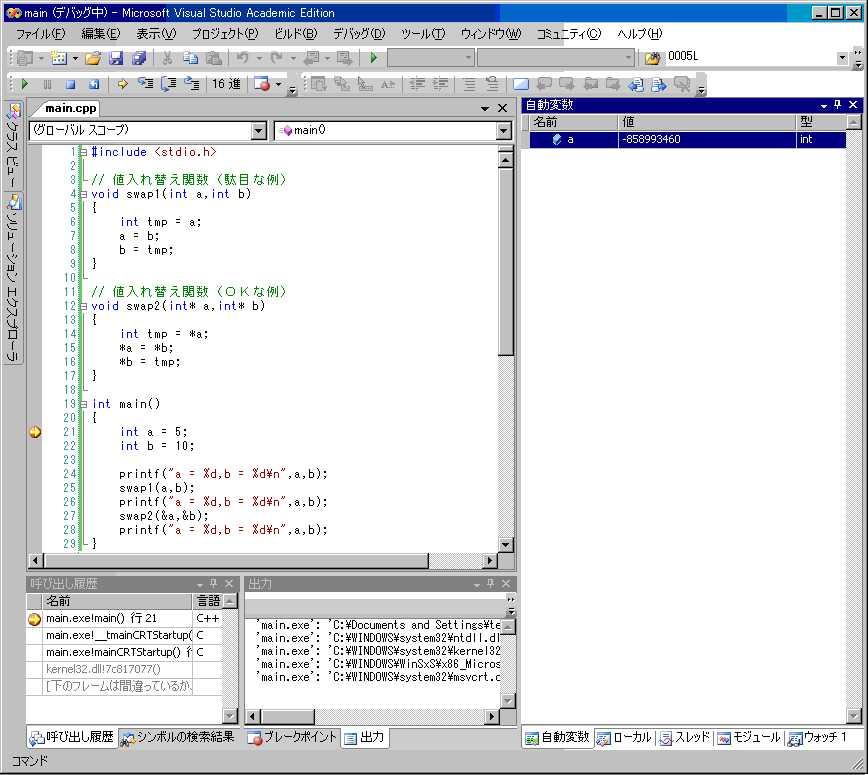Click the Open File folder icon
This screenshot has height=775, width=868.
[x=93, y=58]
